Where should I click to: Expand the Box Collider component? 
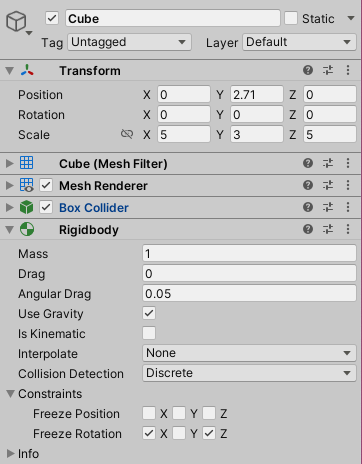(10, 207)
